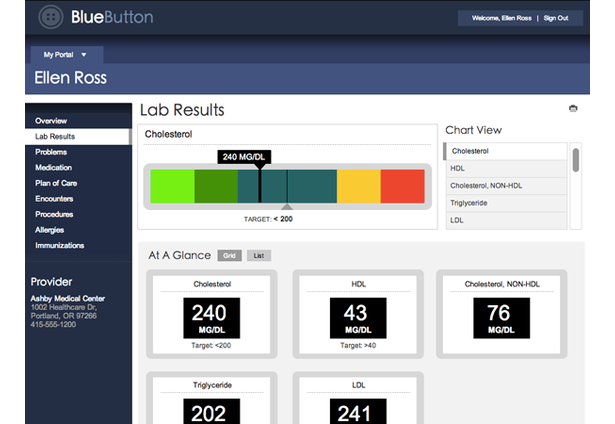Open Plan of Care section
615x424 pixels.
[56, 183]
